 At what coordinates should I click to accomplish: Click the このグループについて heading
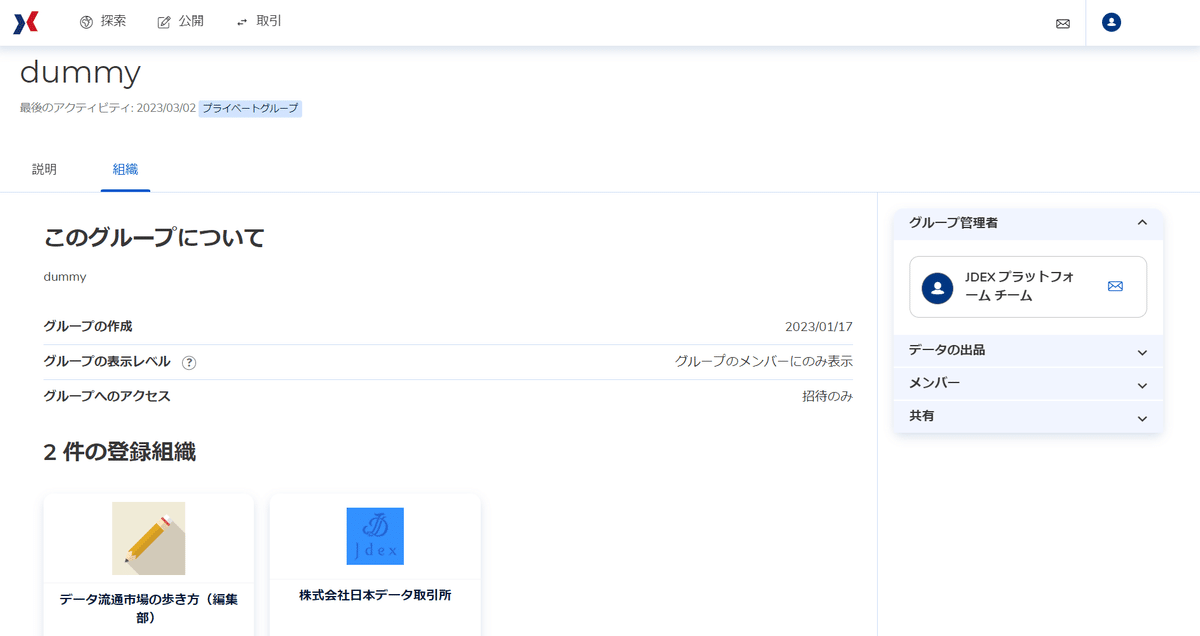154,238
